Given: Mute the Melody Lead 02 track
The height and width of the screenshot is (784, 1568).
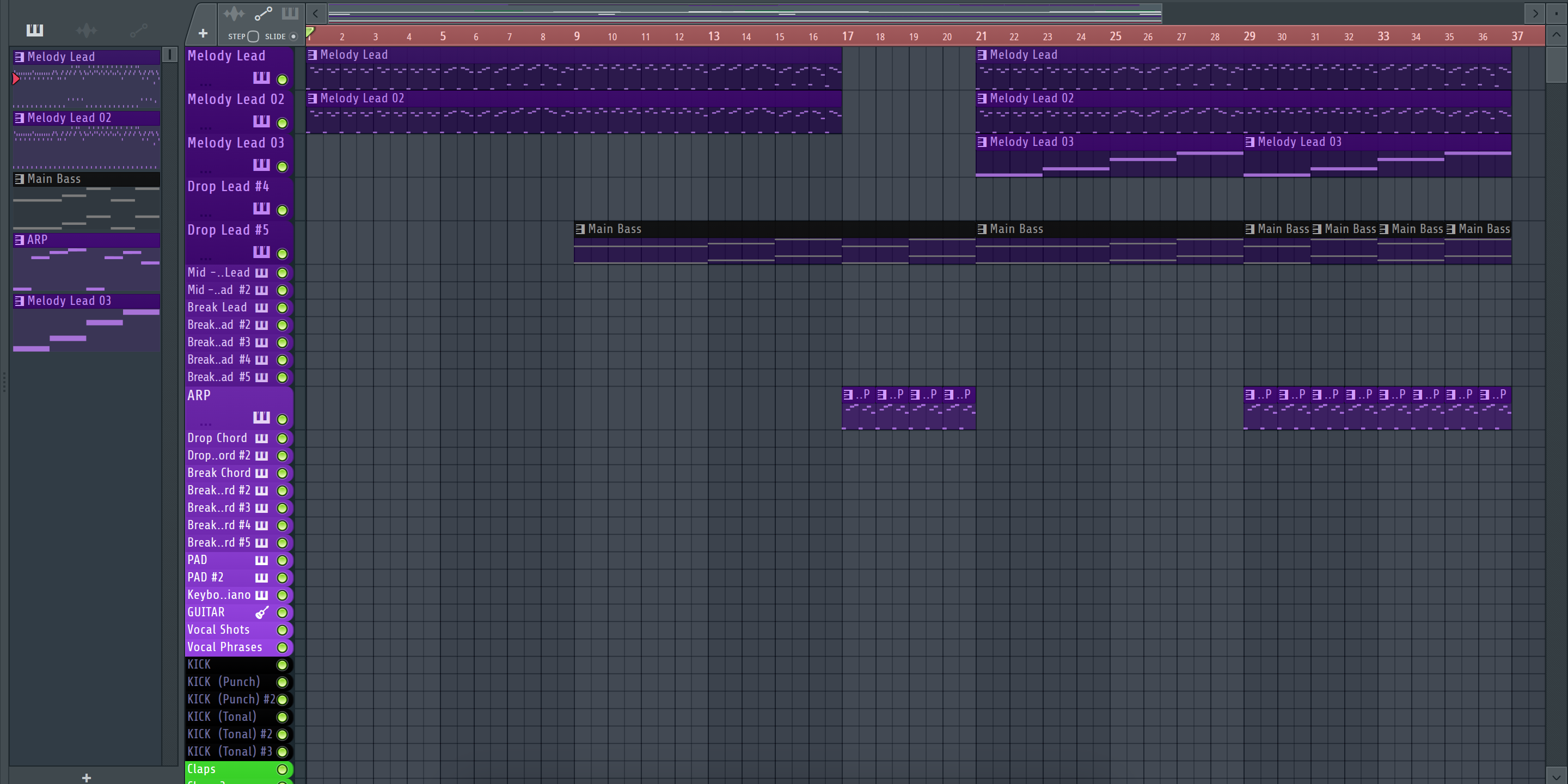Looking at the screenshot, I should 283,124.
